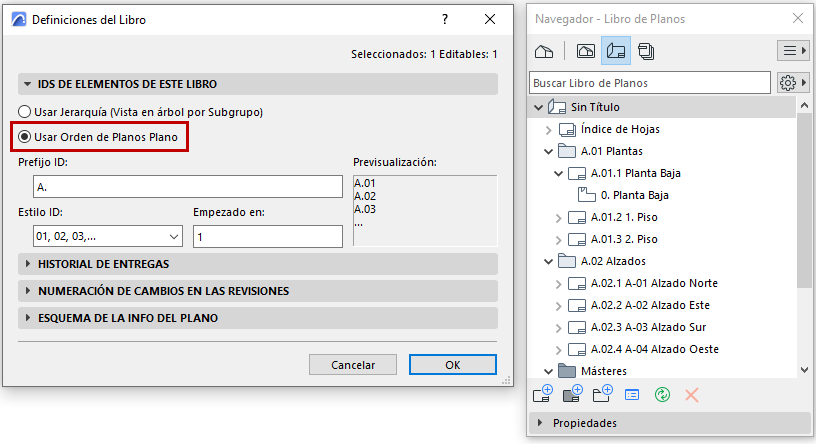Create new layout with plus icon

click(x=543, y=394)
